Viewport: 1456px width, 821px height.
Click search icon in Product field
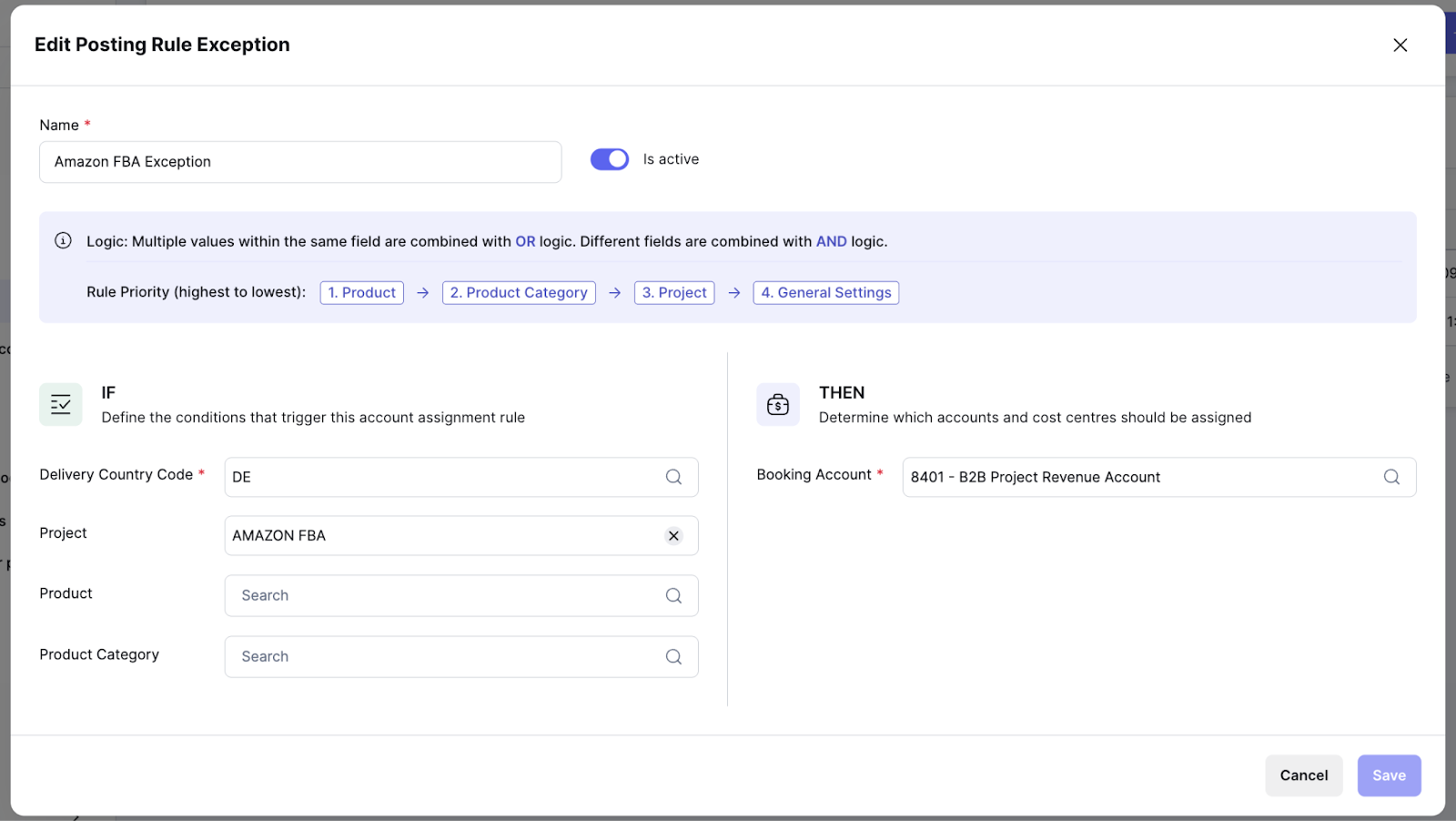tap(673, 596)
